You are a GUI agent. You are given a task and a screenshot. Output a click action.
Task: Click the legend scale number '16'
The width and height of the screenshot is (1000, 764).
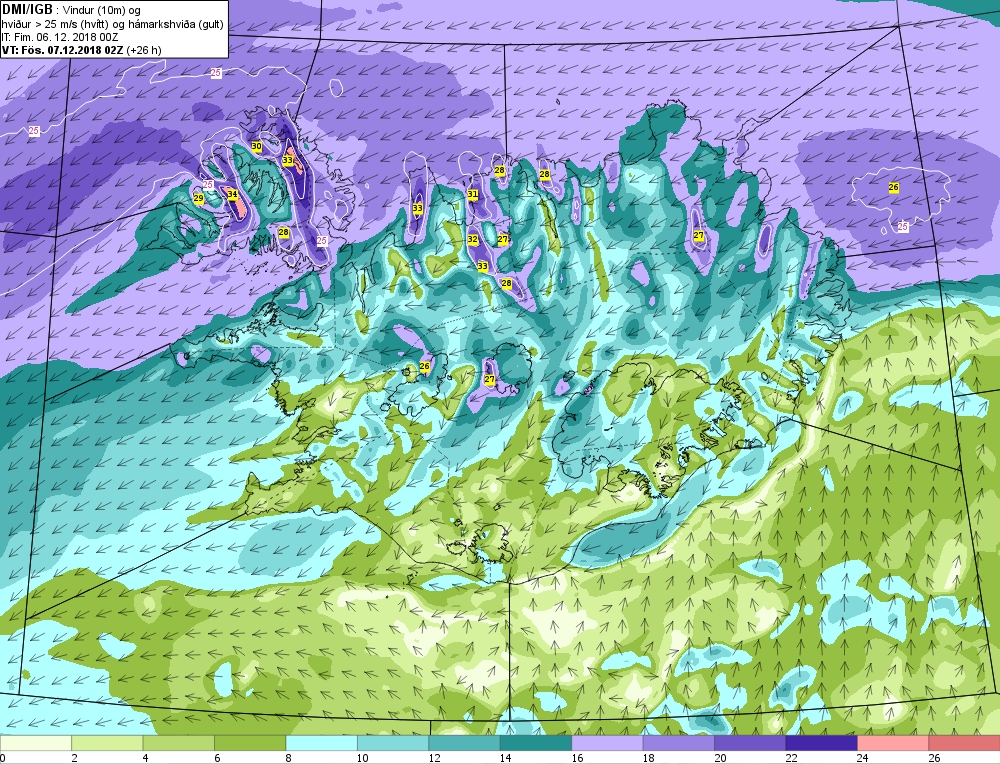[578, 758]
